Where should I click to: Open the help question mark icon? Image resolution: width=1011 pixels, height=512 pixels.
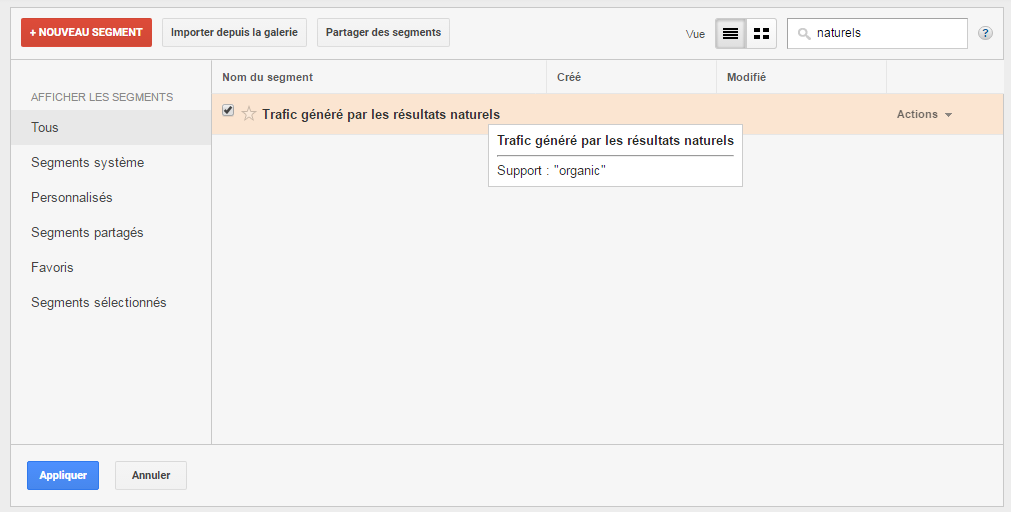click(985, 34)
